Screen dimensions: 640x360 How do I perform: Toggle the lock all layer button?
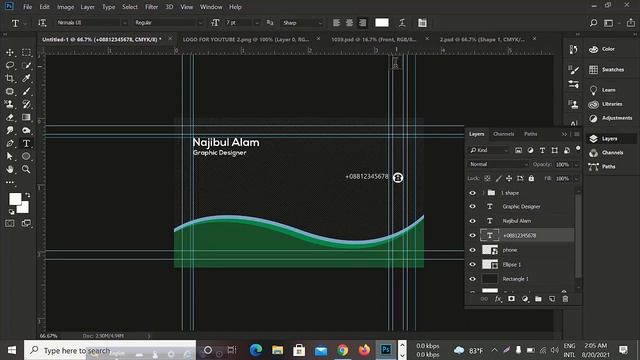[531, 178]
